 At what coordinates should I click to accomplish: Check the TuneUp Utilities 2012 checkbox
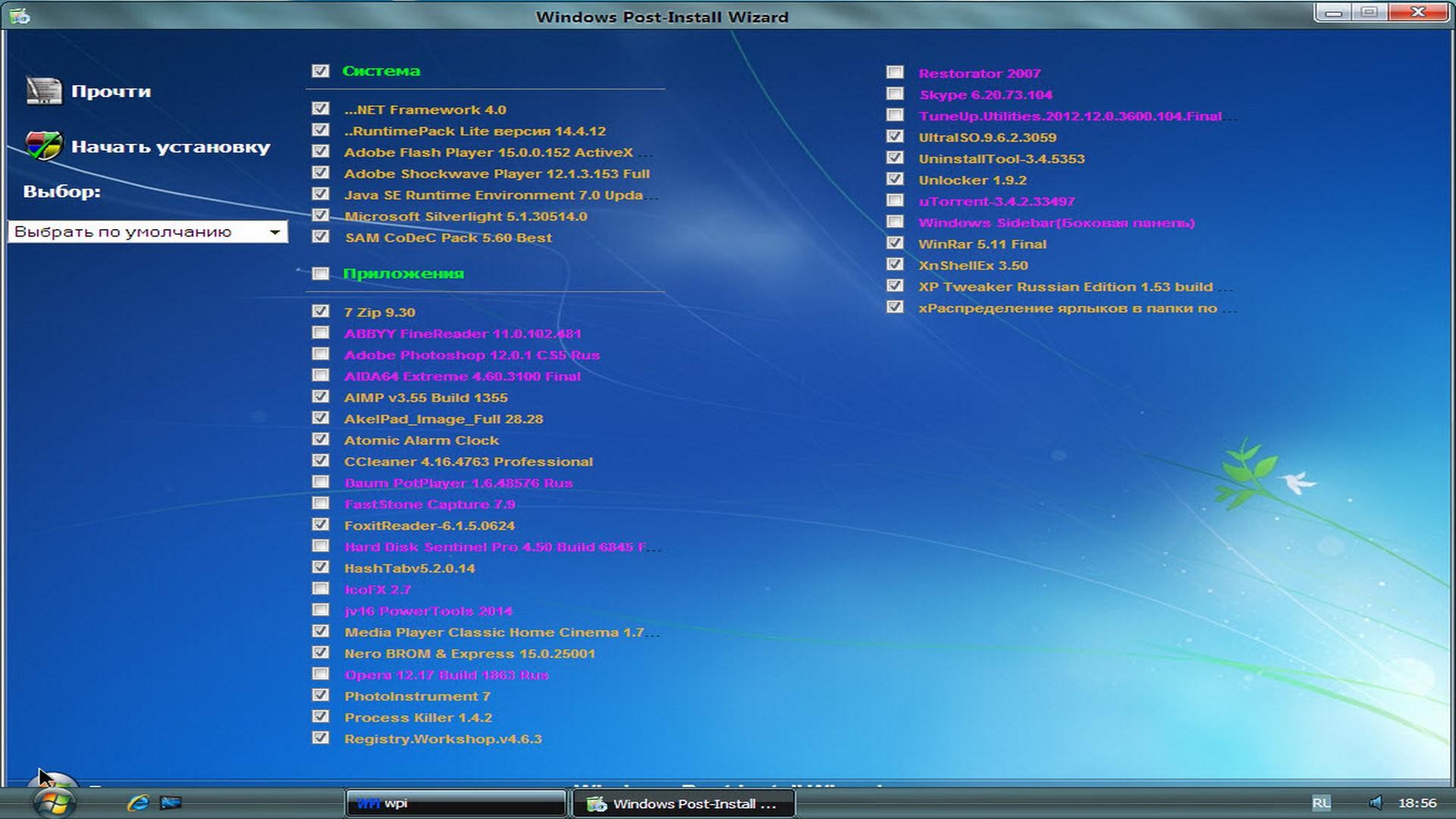coord(896,115)
